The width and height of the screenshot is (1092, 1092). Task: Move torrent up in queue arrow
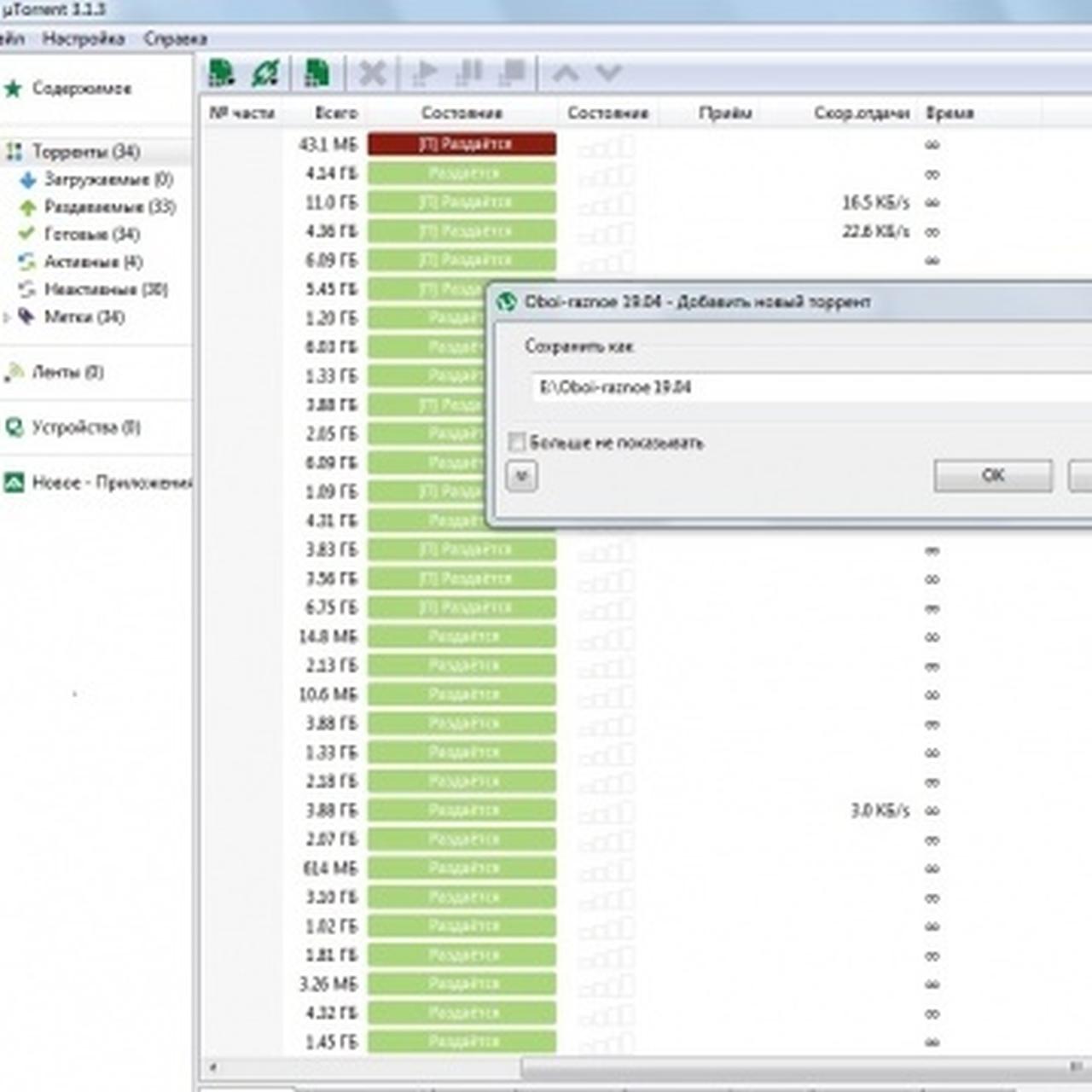pyautogui.click(x=566, y=73)
